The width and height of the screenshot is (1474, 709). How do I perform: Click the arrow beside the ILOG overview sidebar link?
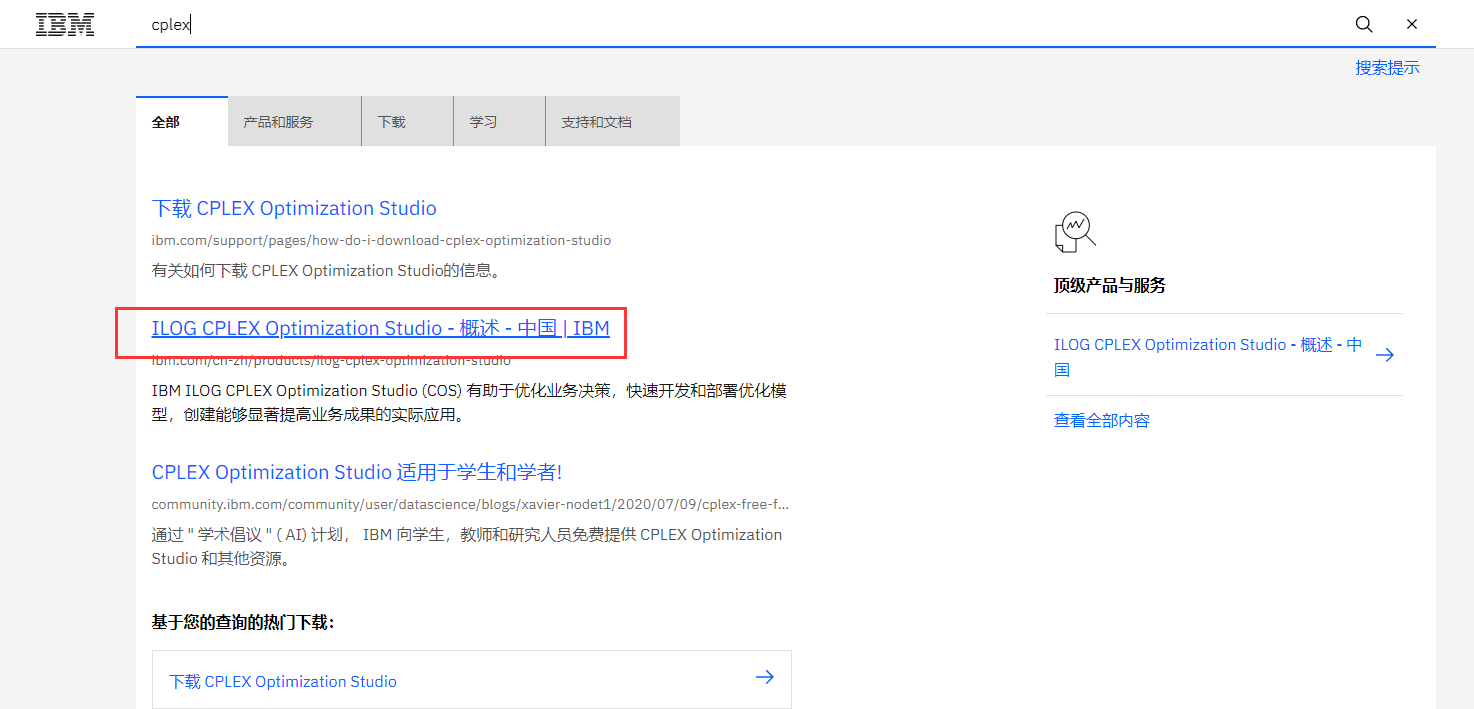[1385, 354]
